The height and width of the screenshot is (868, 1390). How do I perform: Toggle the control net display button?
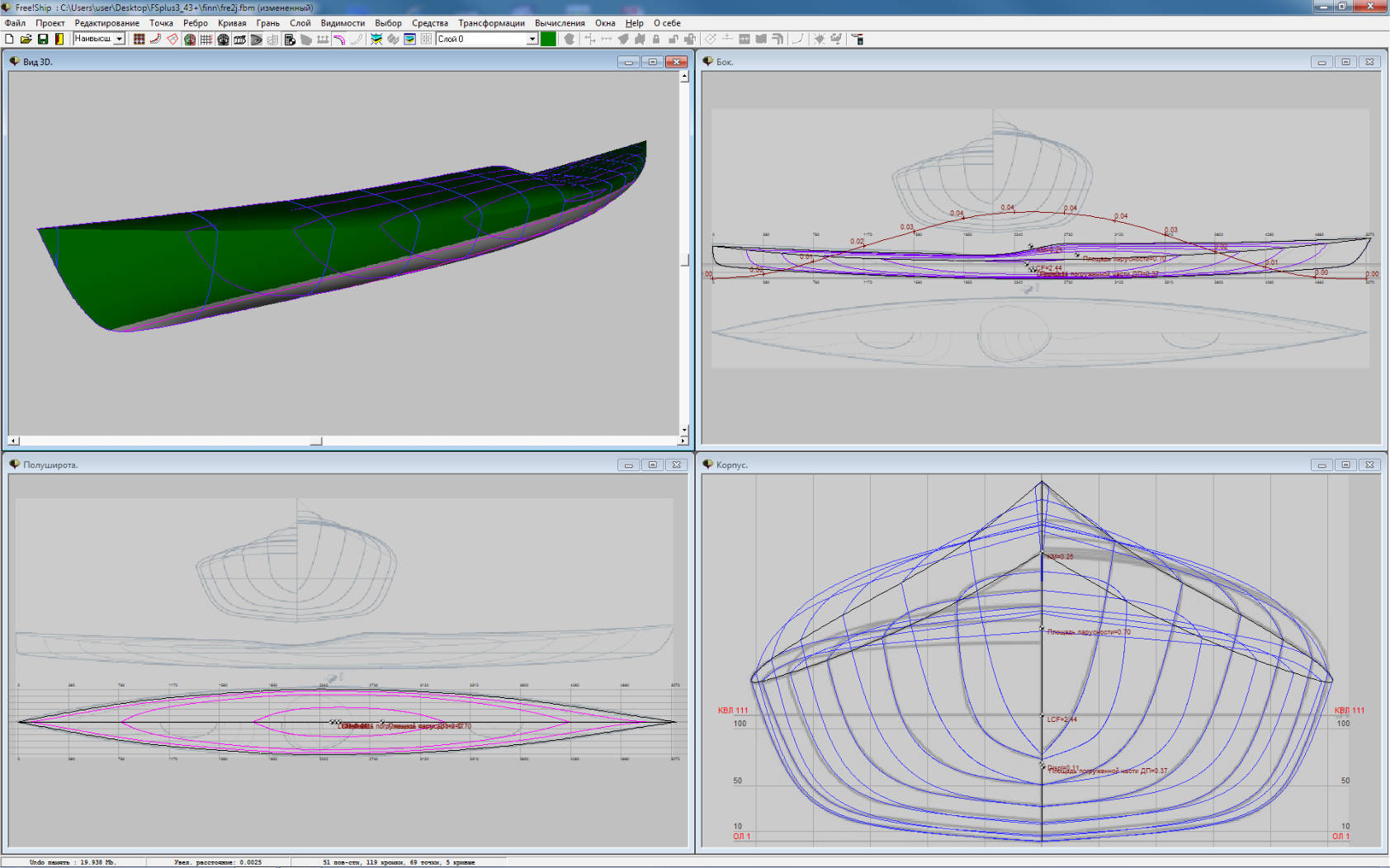pos(139,39)
